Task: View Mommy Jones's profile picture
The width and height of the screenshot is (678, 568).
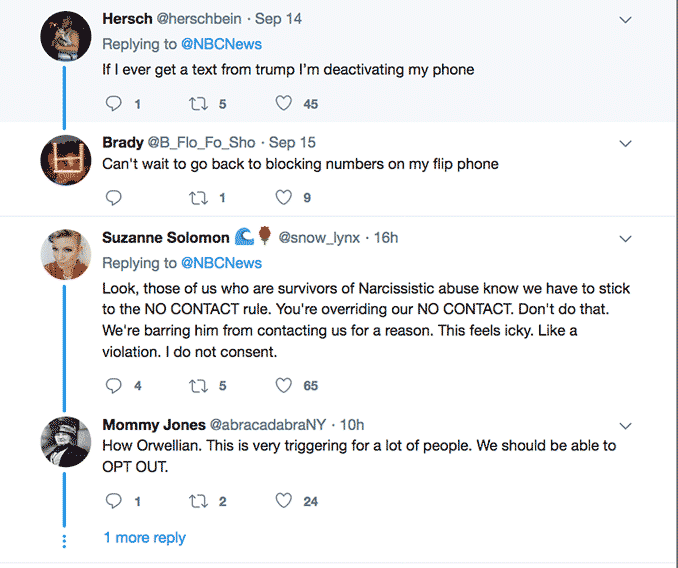Action: pos(66,440)
